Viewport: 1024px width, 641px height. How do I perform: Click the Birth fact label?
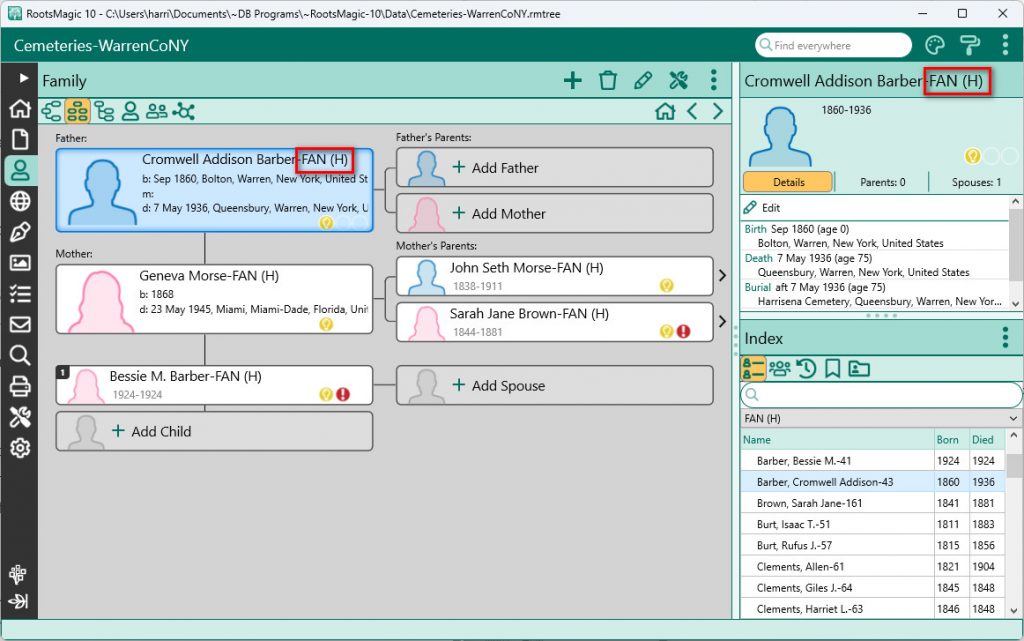(755, 229)
